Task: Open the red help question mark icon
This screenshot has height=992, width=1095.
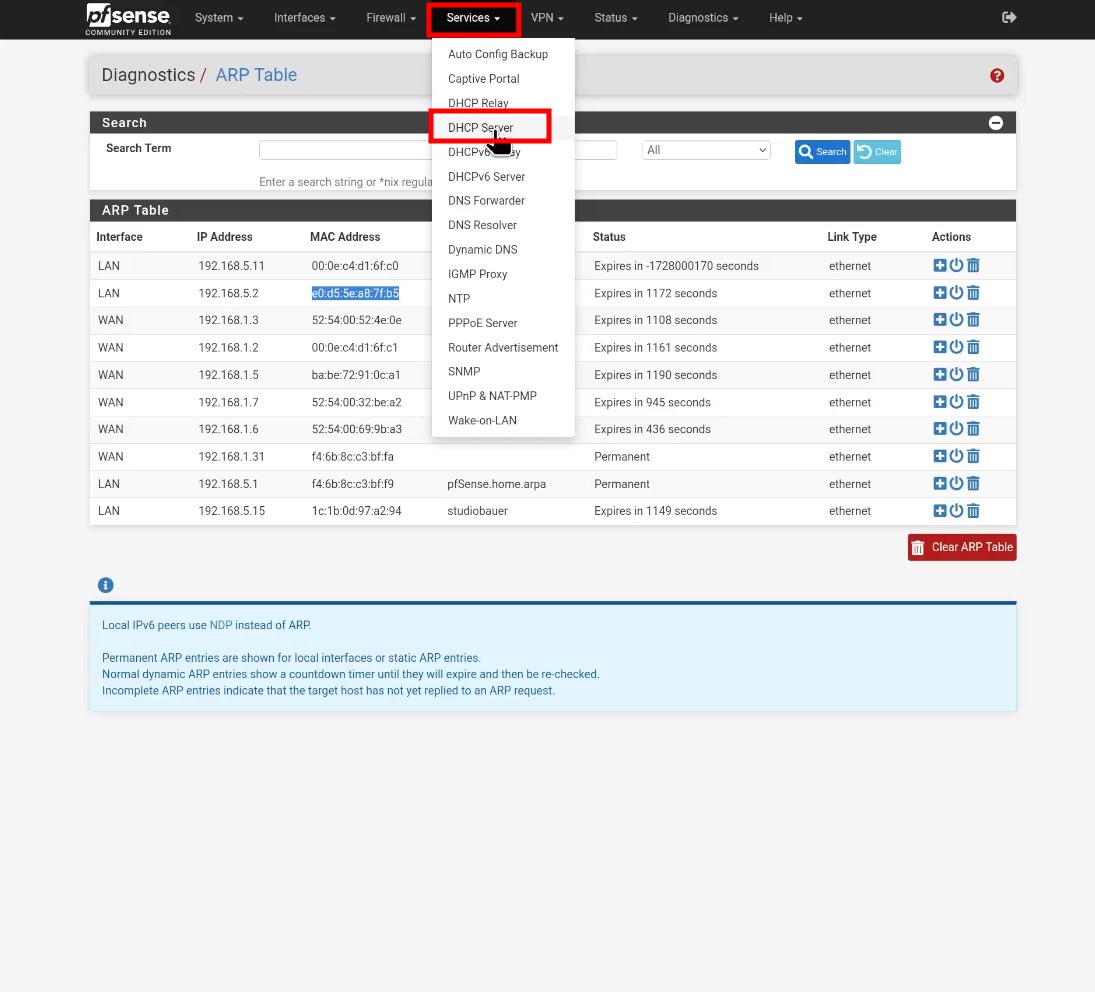Action: pyautogui.click(x=997, y=75)
